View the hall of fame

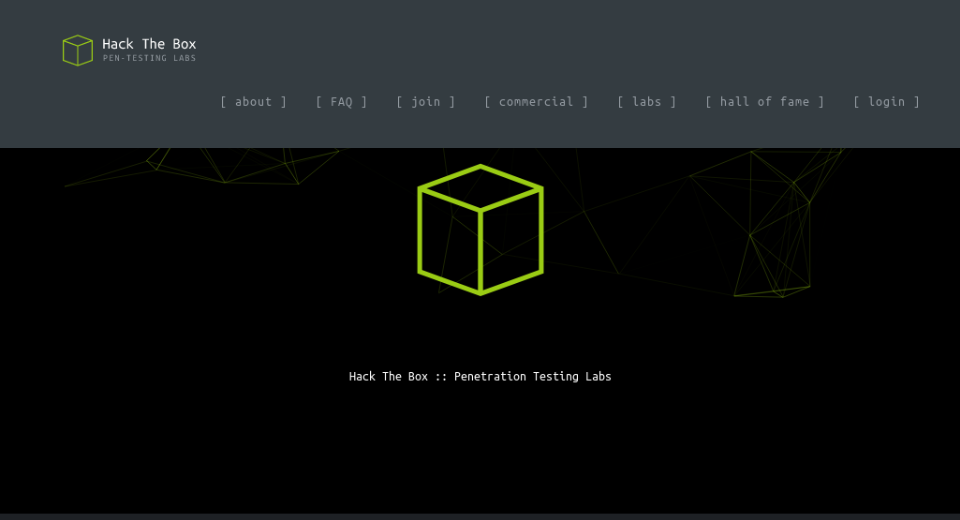[x=764, y=102]
